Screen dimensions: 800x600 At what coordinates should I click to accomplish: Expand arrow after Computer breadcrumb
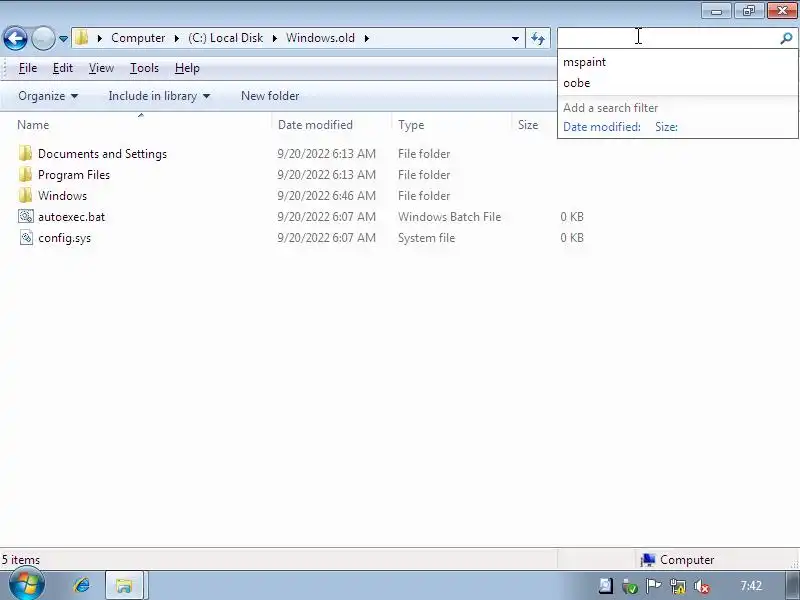[177, 38]
